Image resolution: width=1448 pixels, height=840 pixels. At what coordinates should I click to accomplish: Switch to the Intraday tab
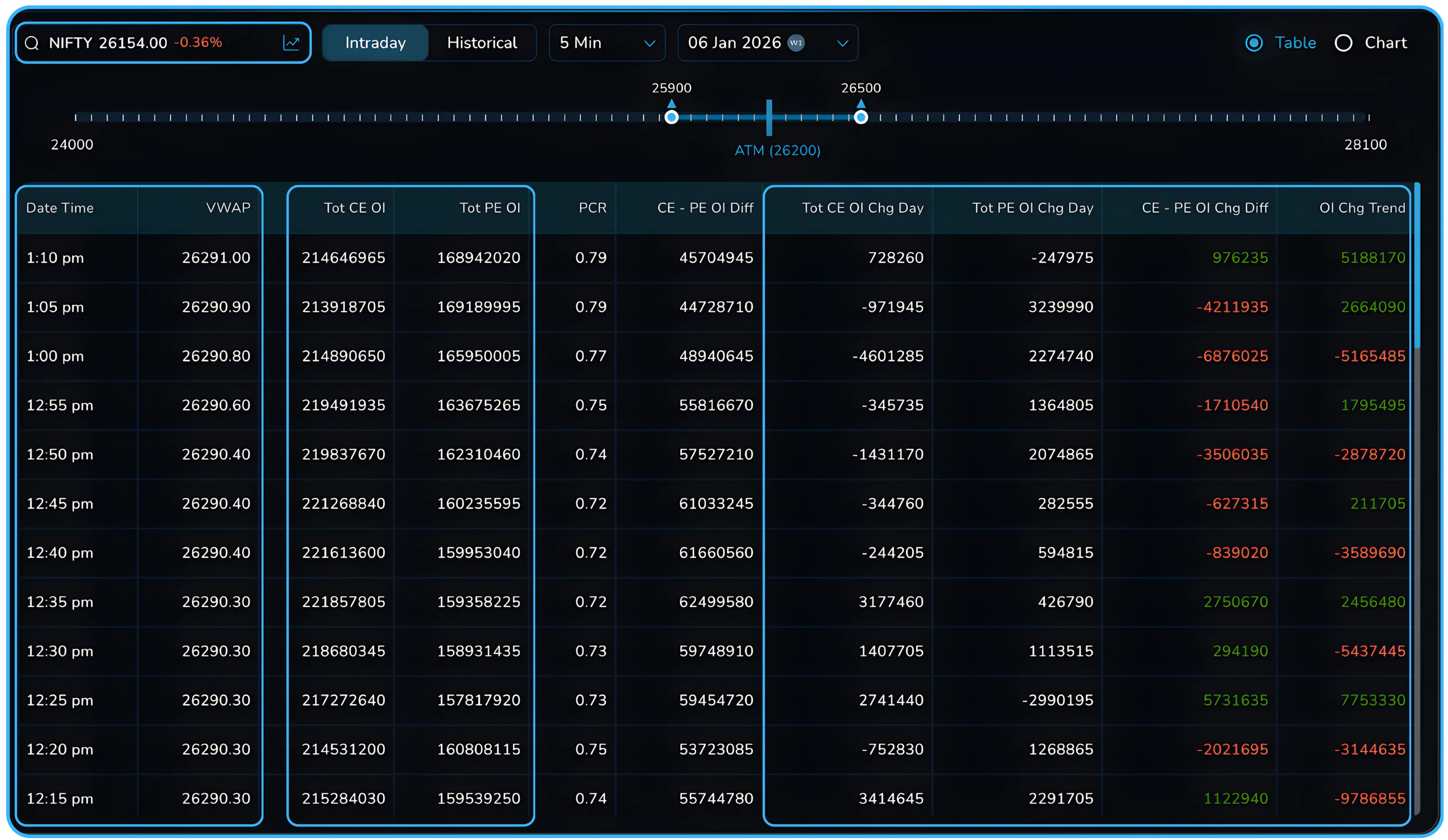tap(375, 43)
